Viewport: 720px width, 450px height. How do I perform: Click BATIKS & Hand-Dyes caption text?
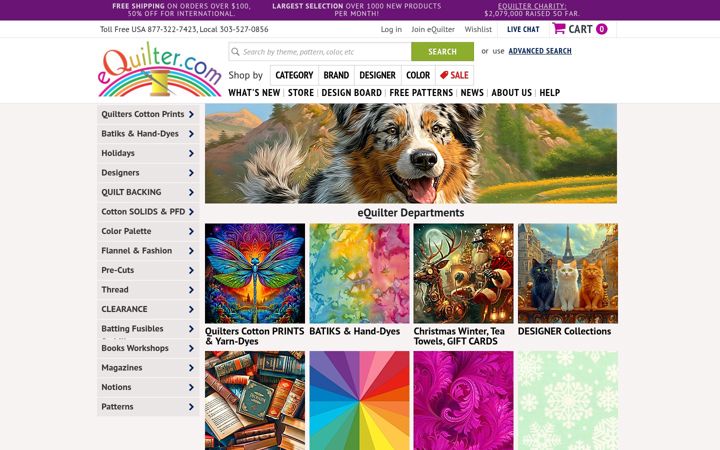pyautogui.click(x=354, y=331)
